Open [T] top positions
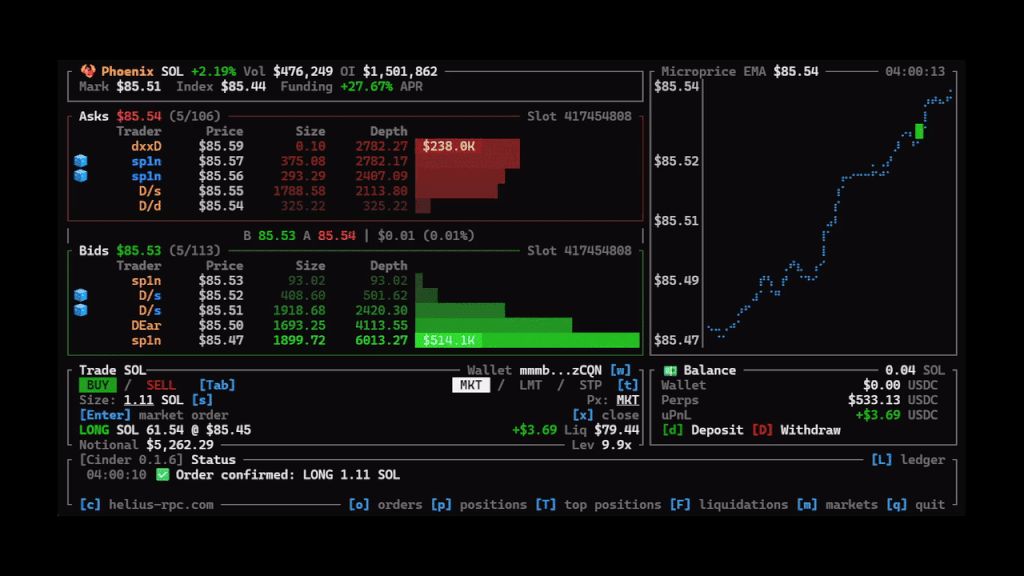Viewport: 1024px width, 576px height. [x=598, y=505]
